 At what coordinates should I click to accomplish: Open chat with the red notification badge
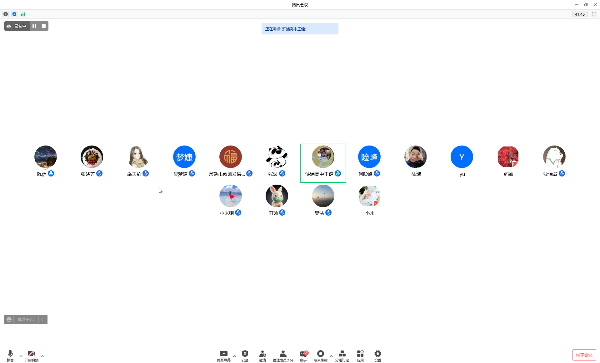click(304, 355)
